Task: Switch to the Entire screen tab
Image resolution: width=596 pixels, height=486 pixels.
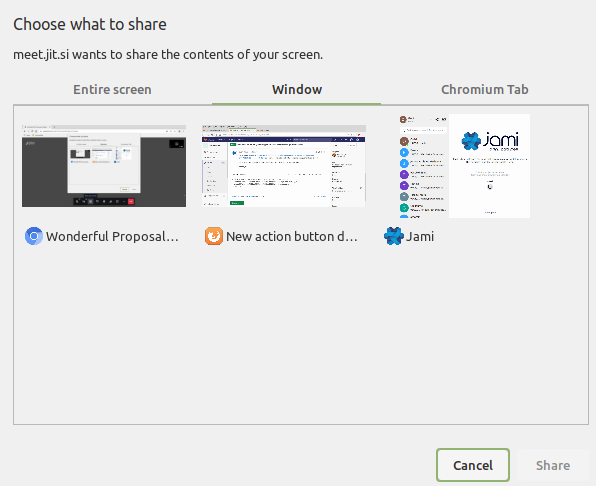Action: pos(112,89)
